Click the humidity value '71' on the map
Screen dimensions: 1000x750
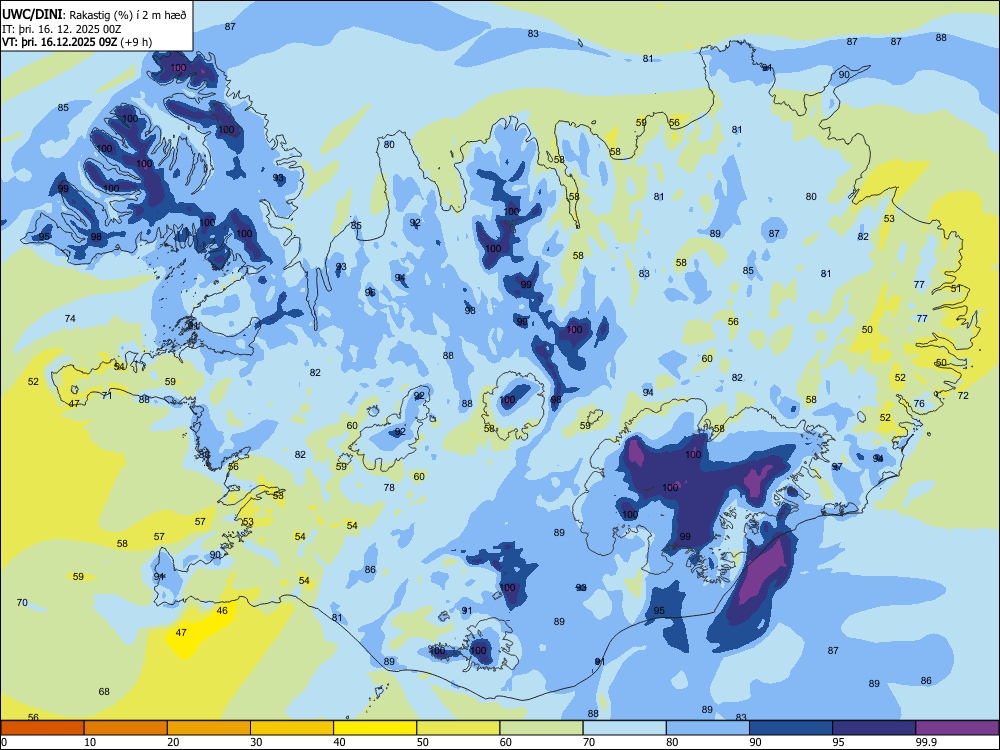(107, 395)
